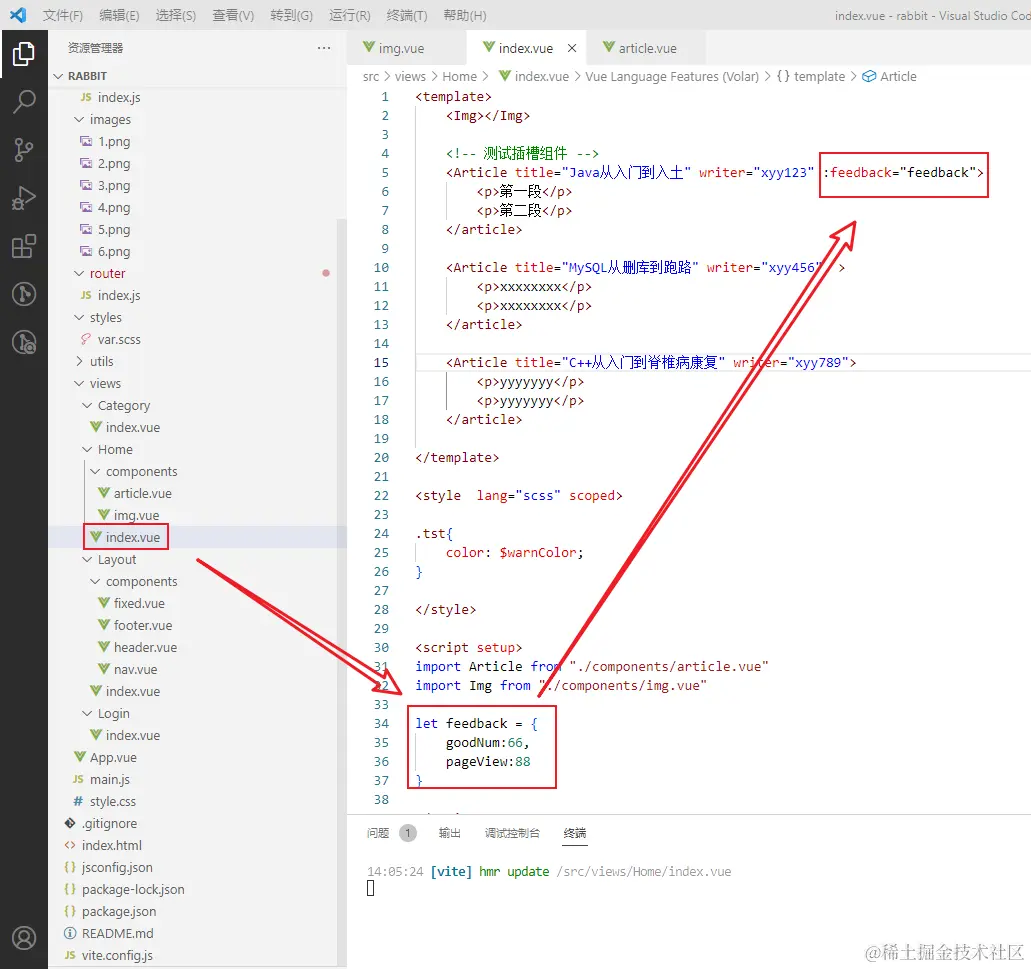Close the index.vue editor tab
This screenshot has height=969, width=1031.
click(572, 48)
